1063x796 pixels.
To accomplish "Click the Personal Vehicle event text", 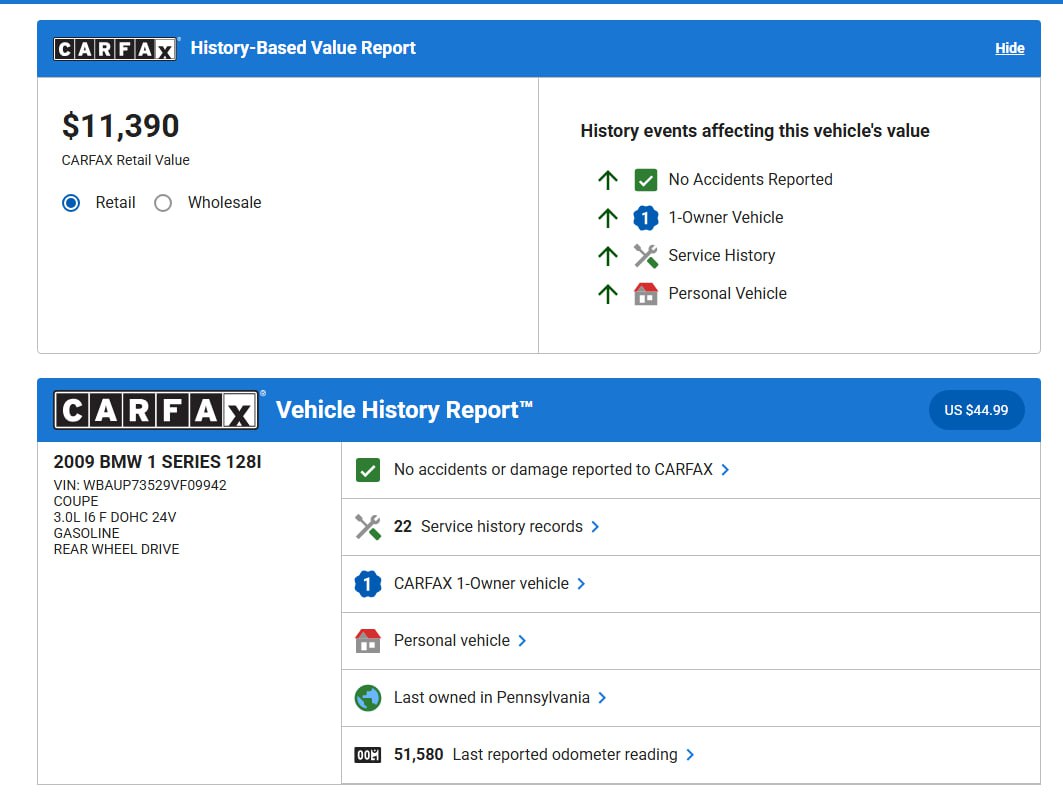I will coord(727,294).
